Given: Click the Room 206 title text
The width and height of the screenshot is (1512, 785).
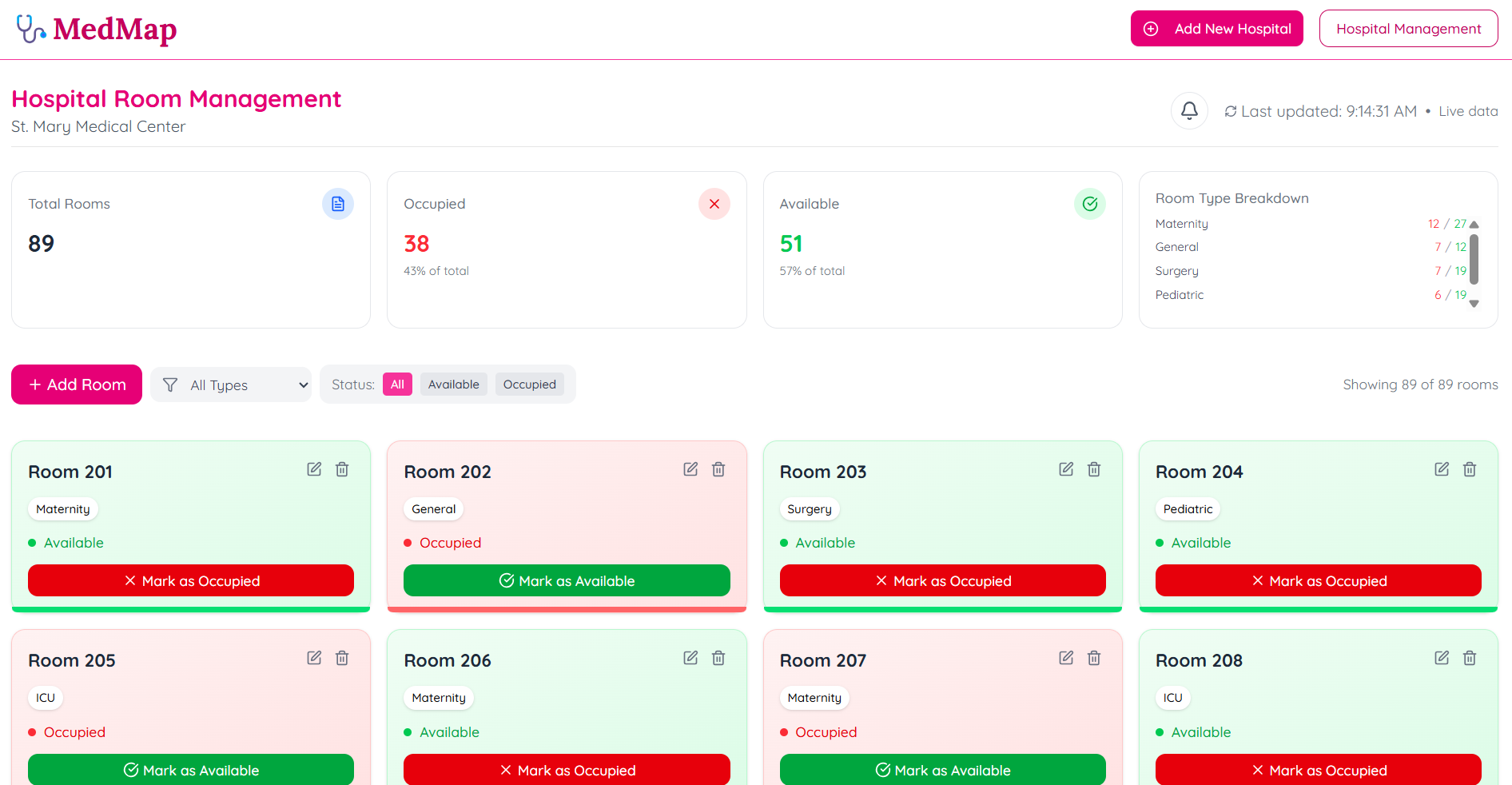Looking at the screenshot, I should pyautogui.click(x=448, y=660).
